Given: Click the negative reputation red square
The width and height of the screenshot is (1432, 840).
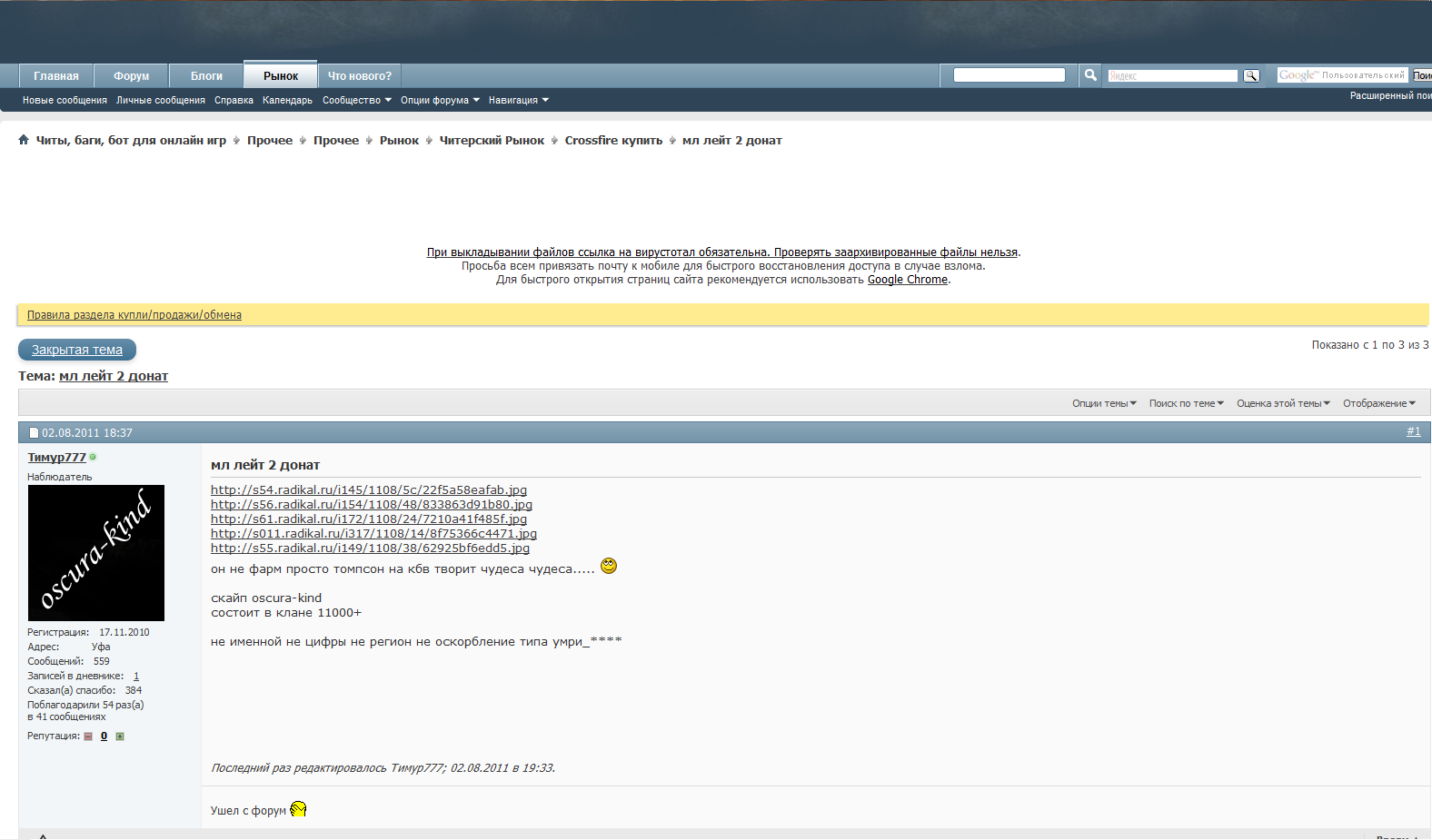Looking at the screenshot, I should pos(88,736).
